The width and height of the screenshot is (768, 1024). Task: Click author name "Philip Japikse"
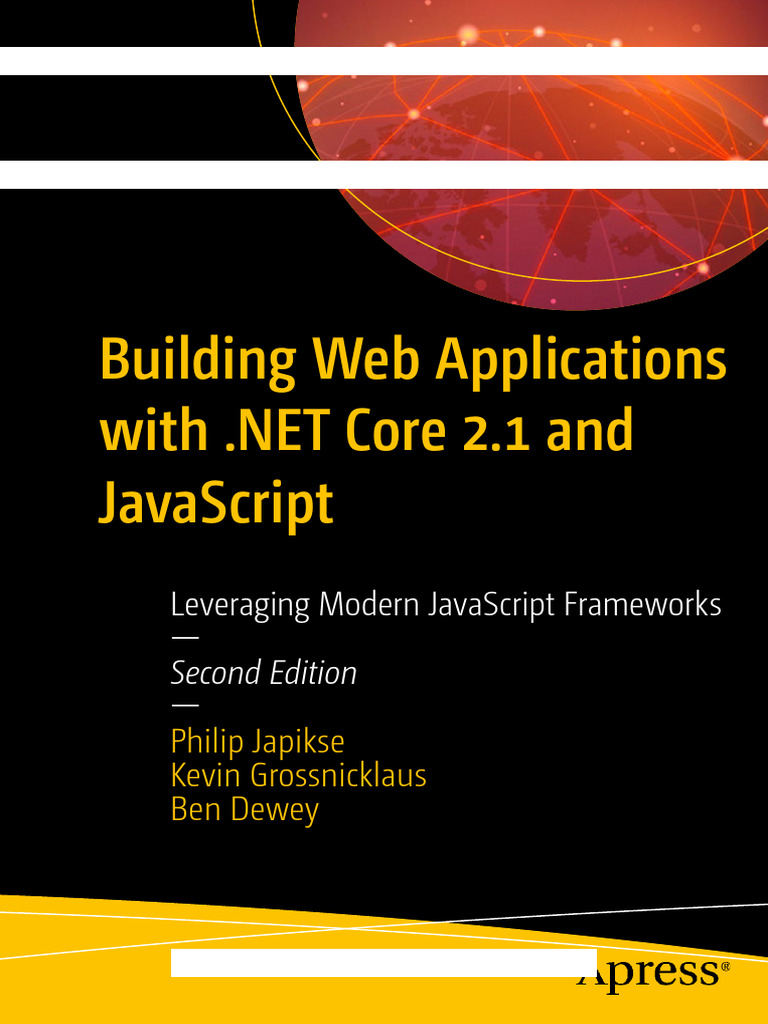click(257, 743)
